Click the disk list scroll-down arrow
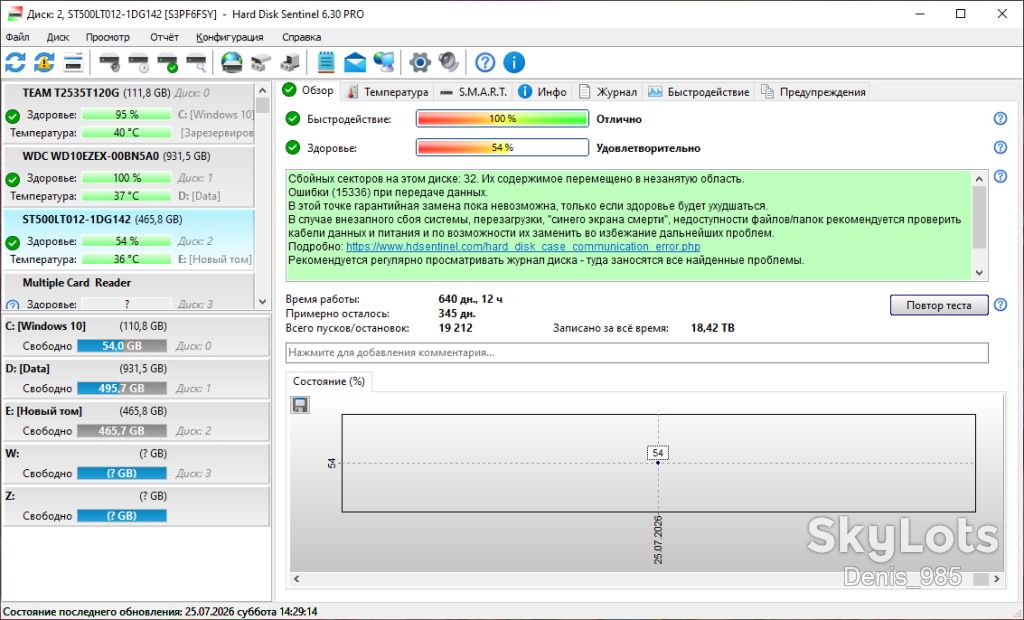The image size is (1024, 620). pyautogui.click(x=263, y=302)
